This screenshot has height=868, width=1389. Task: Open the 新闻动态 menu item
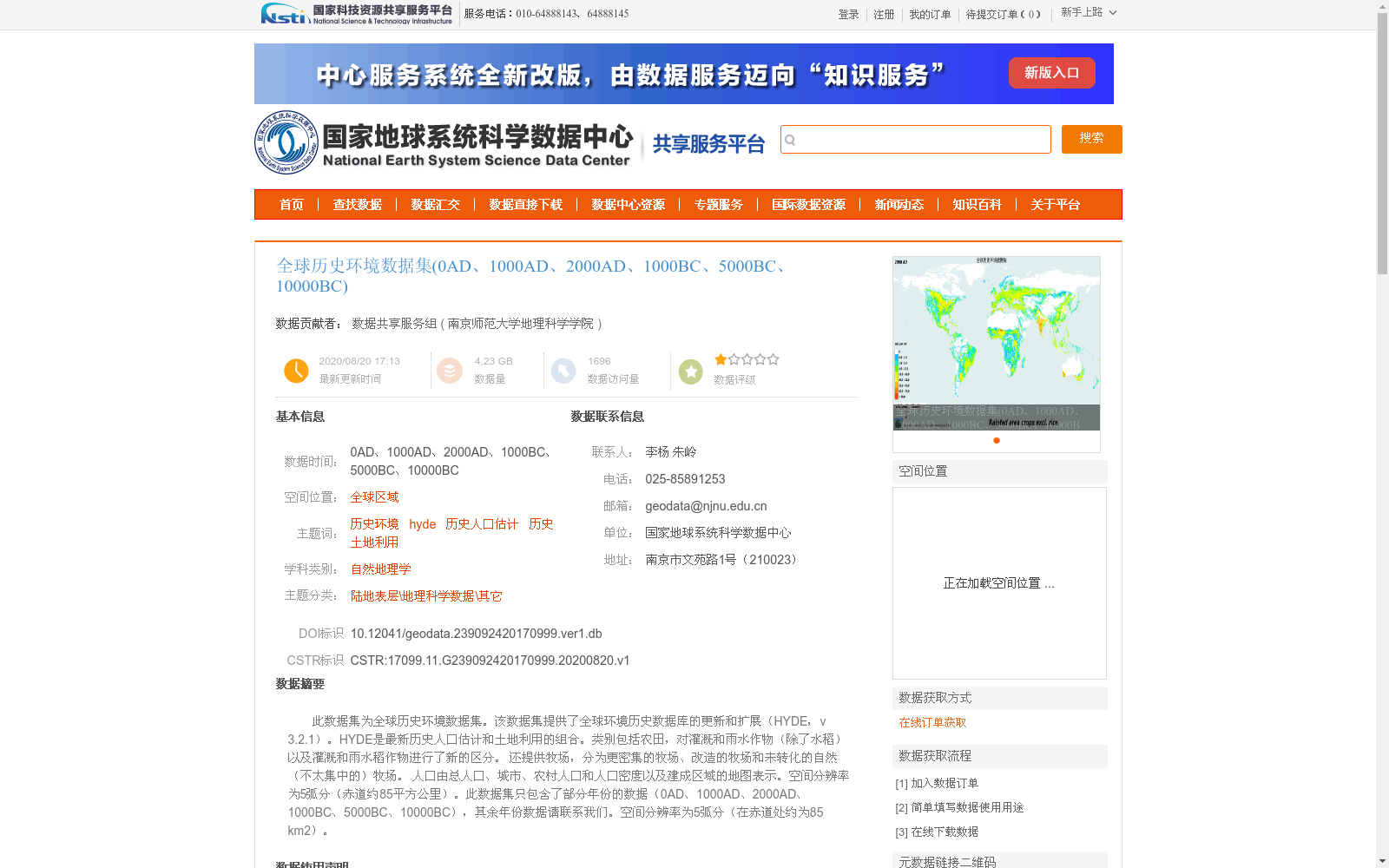[899, 205]
